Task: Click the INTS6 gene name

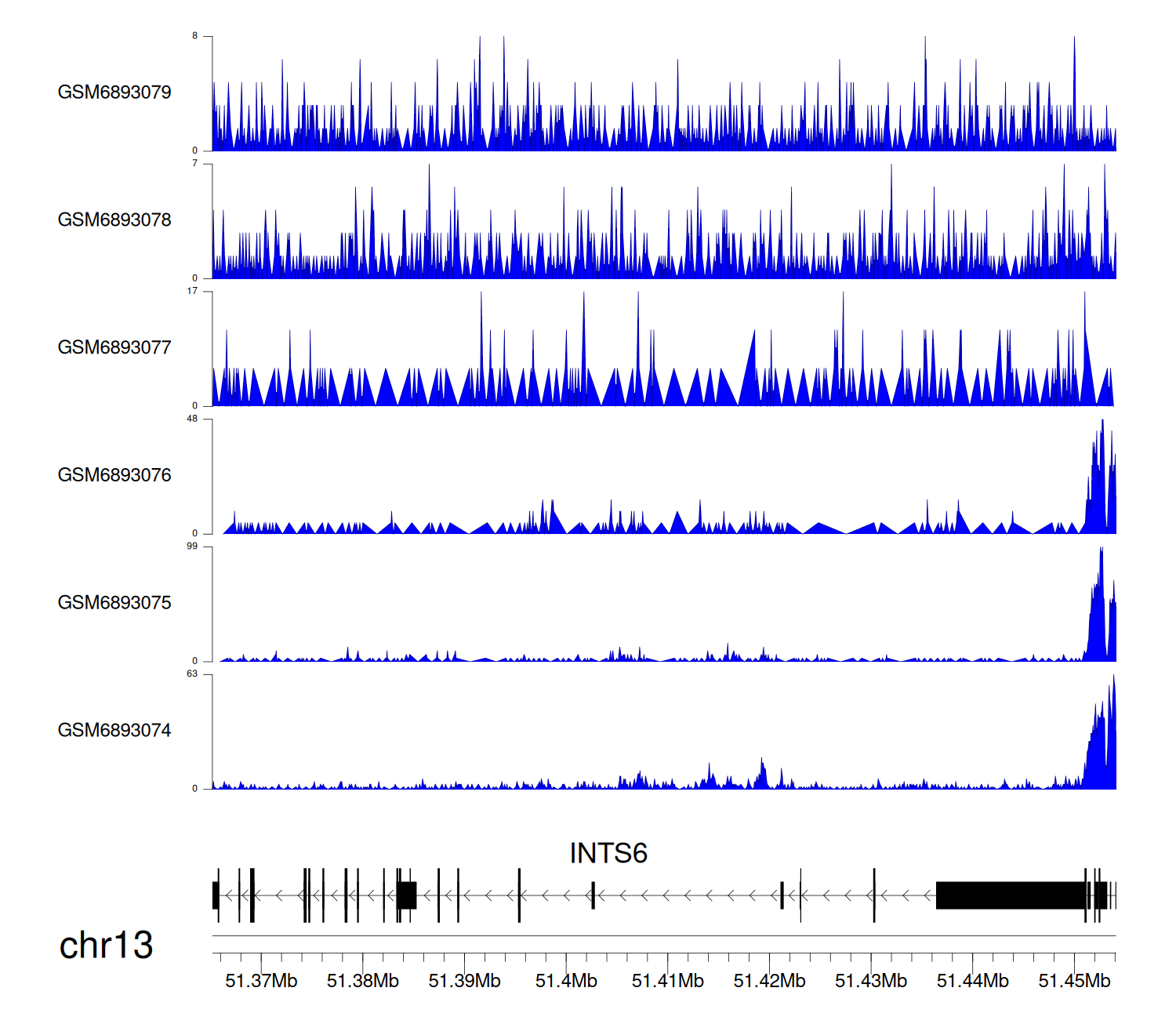Action: tap(608, 853)
